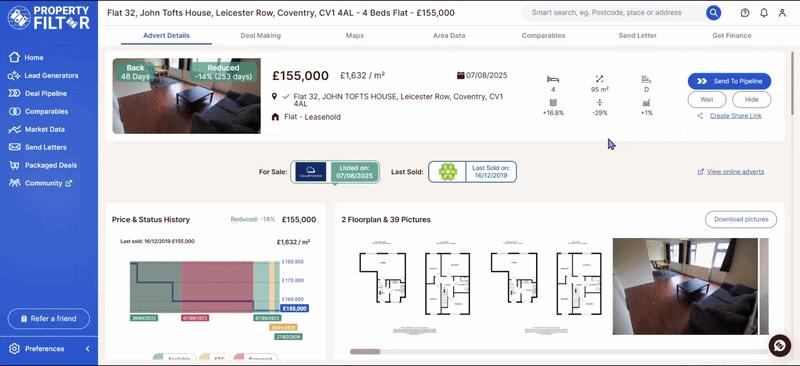The image size is (800, 366).
Task: Switch to the Send Letter tab
Action: click(637, 36)
